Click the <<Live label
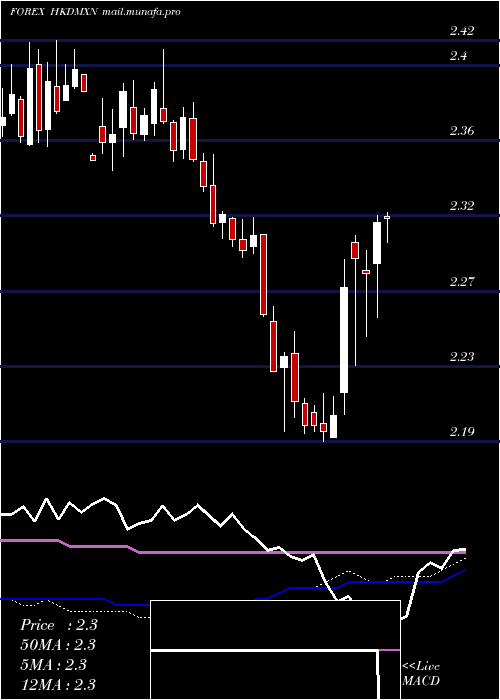 coord(421,667)
